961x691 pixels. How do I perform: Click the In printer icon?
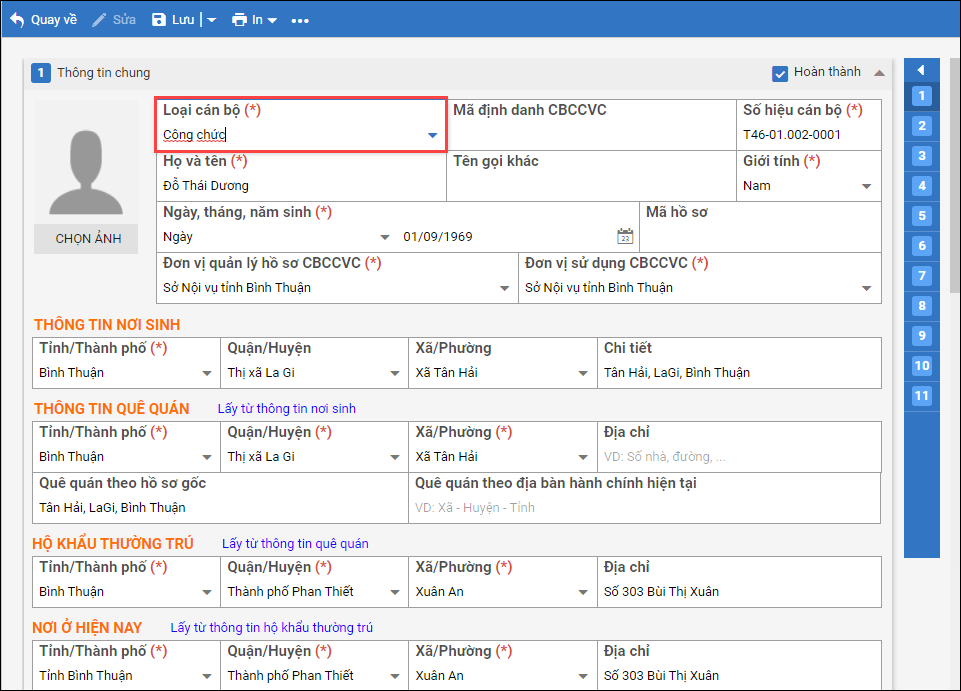coord(239,20)
